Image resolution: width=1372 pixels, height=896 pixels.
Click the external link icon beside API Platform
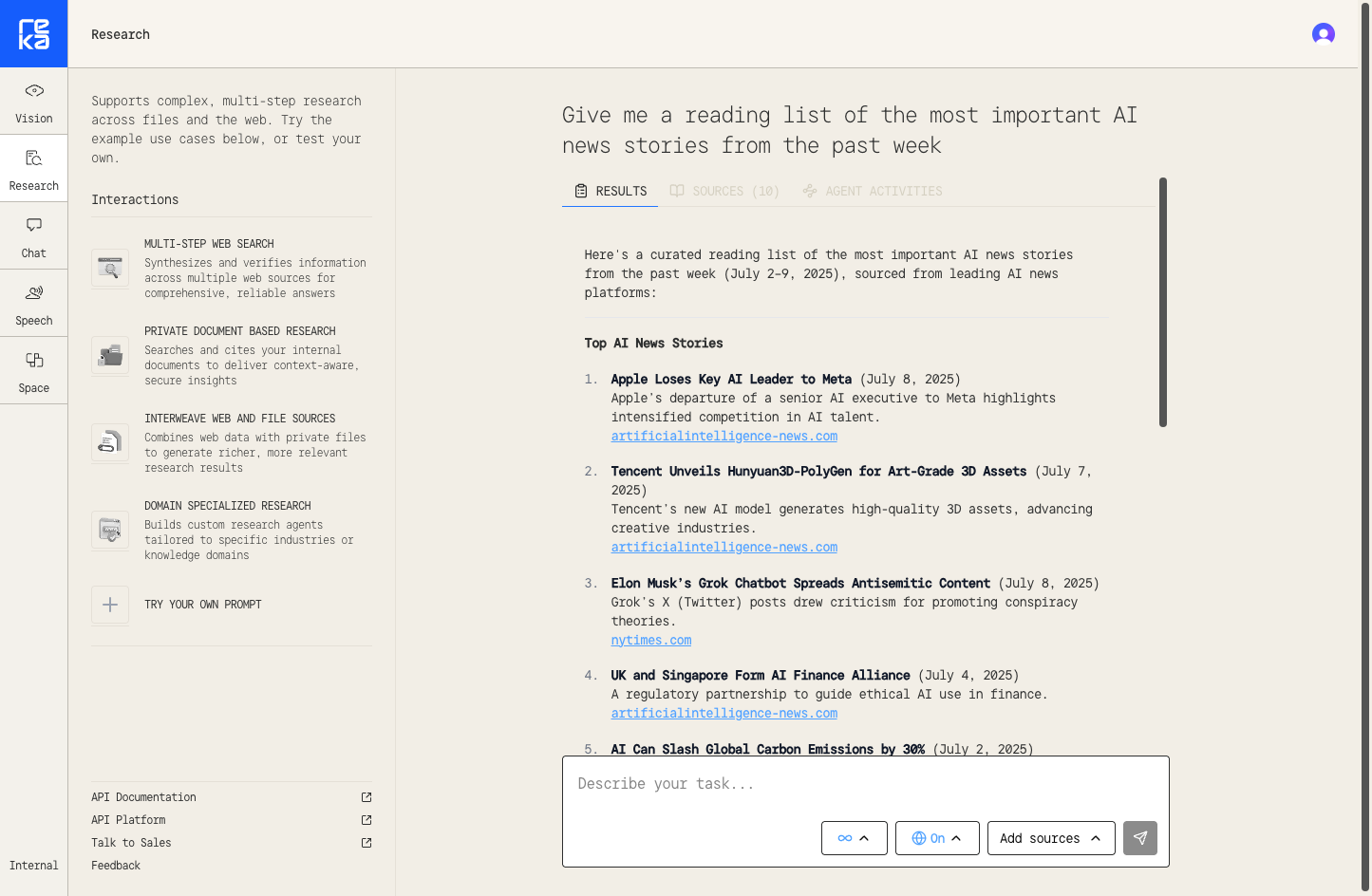point(366,820)
